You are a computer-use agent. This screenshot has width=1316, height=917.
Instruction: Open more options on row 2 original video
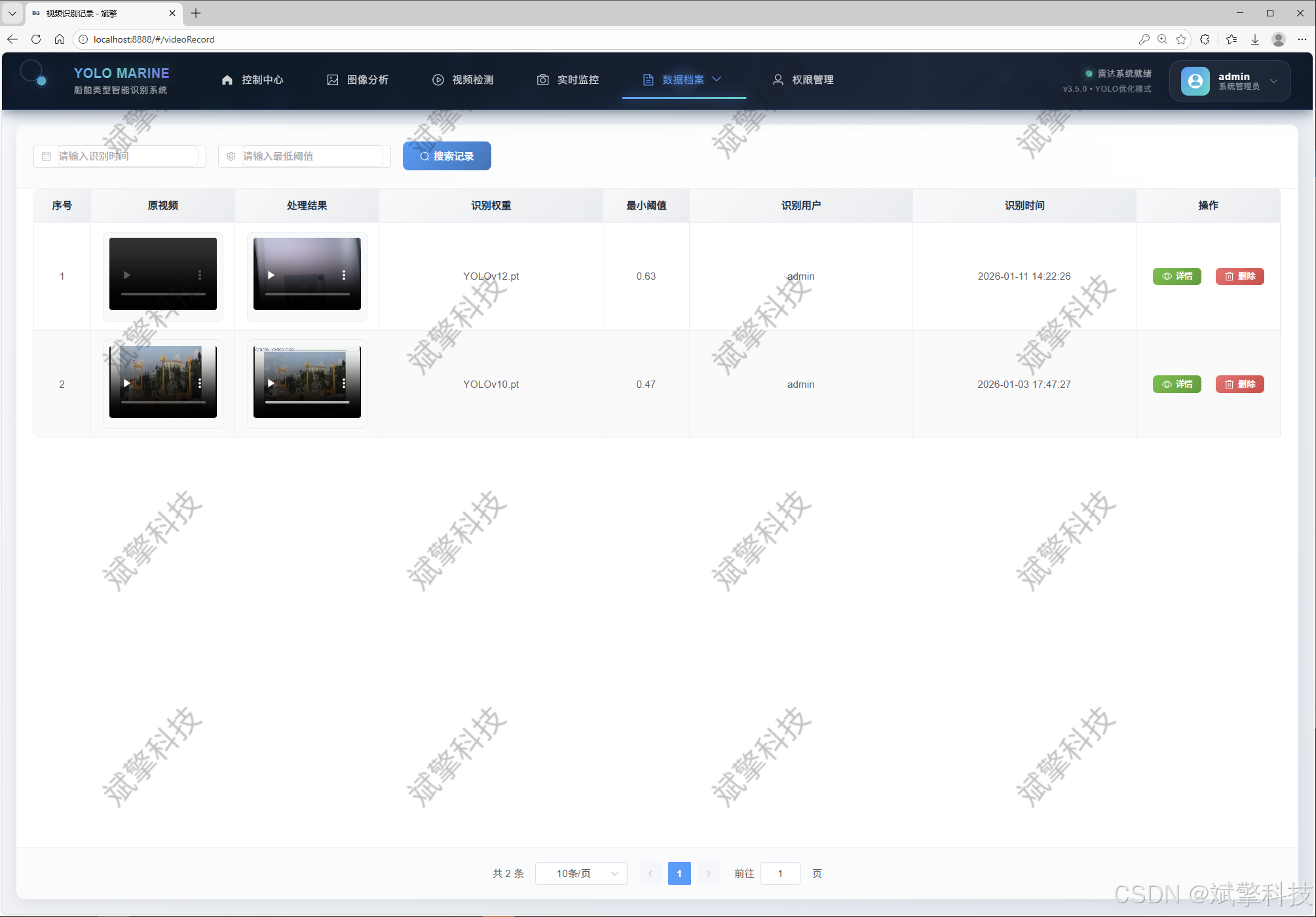pos(200,383)
